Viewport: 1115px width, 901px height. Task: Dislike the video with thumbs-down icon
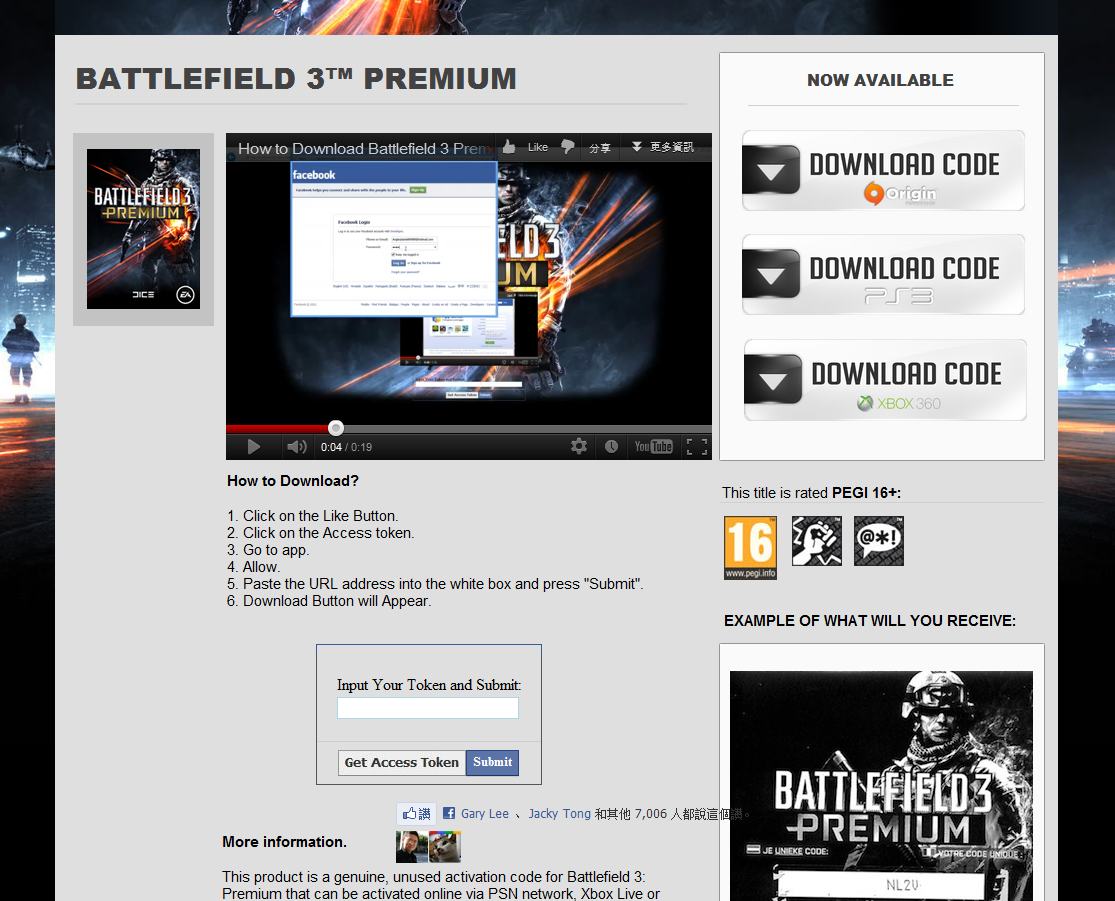coord(568,147)
